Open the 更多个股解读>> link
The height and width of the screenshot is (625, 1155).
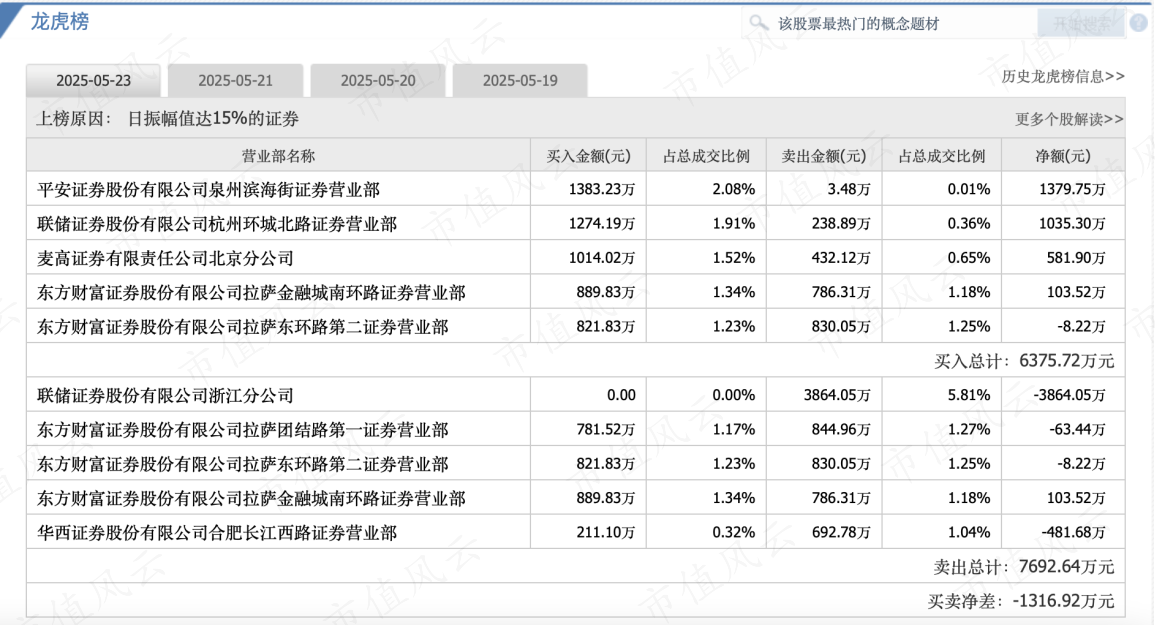[1069, 119]
